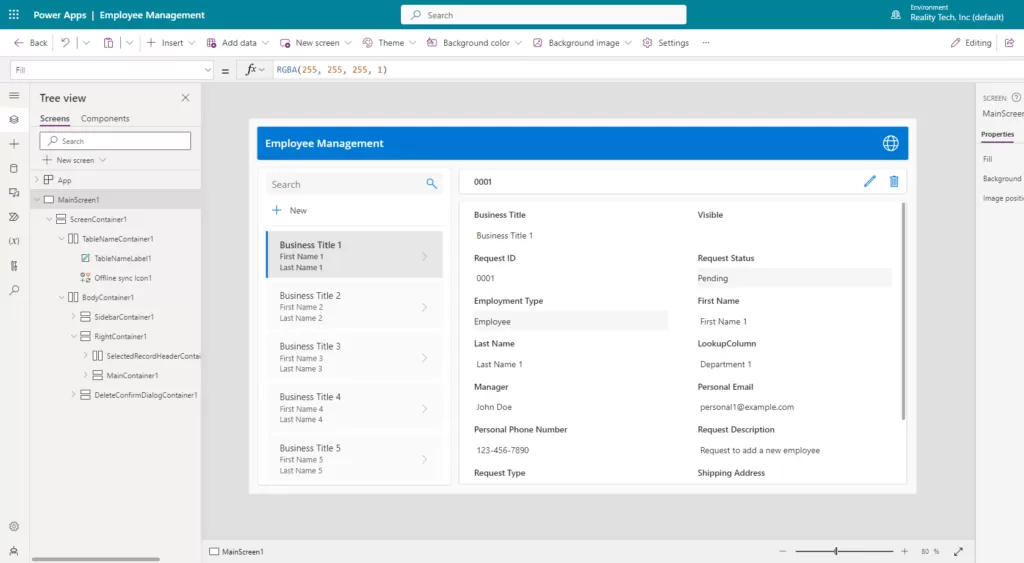Switch to the Components tab
The image size is (1024, 563).
(105, 119)
